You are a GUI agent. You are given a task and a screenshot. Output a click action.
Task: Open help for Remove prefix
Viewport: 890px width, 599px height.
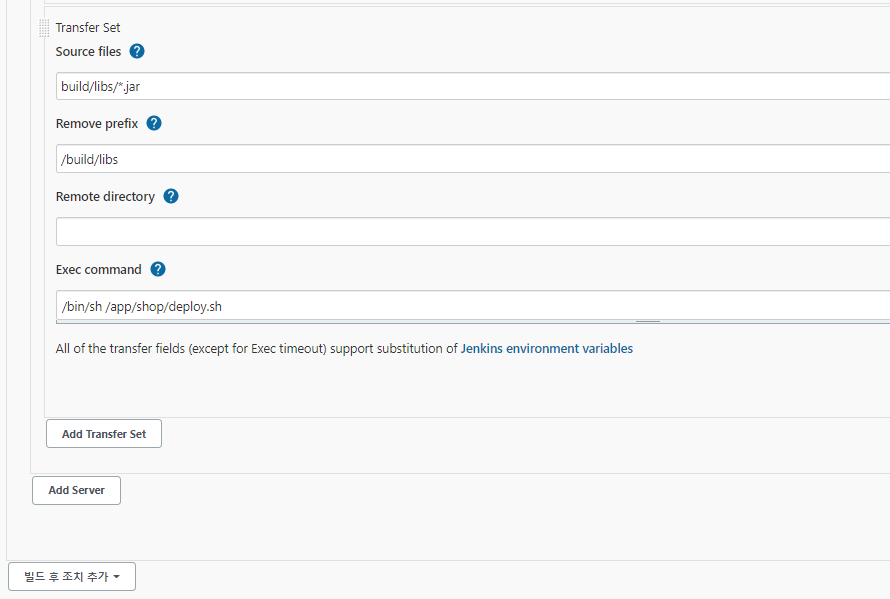pos(154,123)
